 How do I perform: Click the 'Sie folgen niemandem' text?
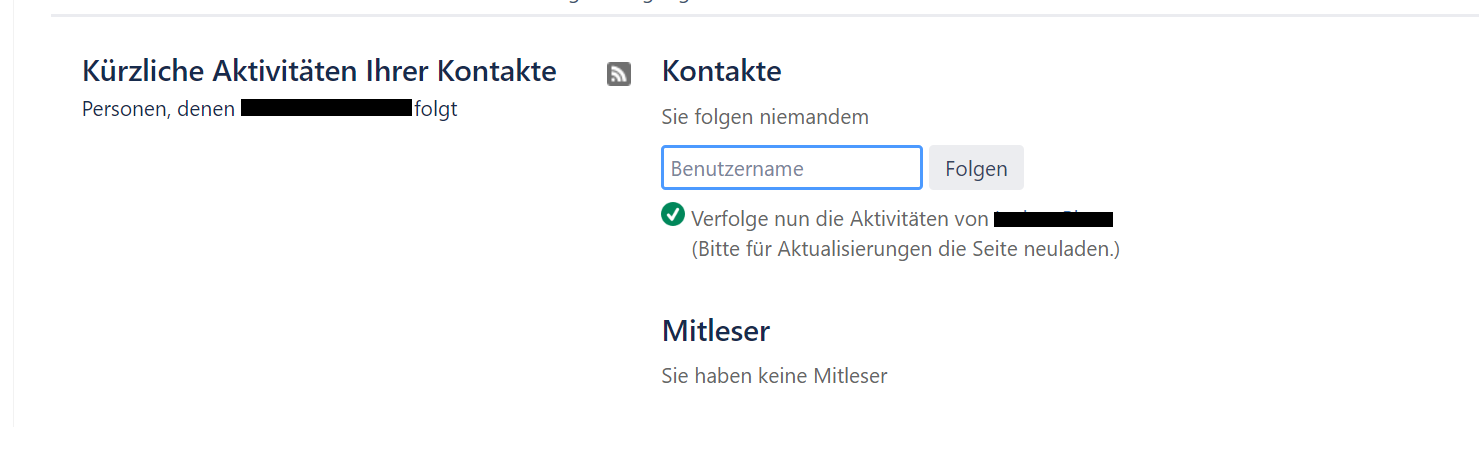764,117
